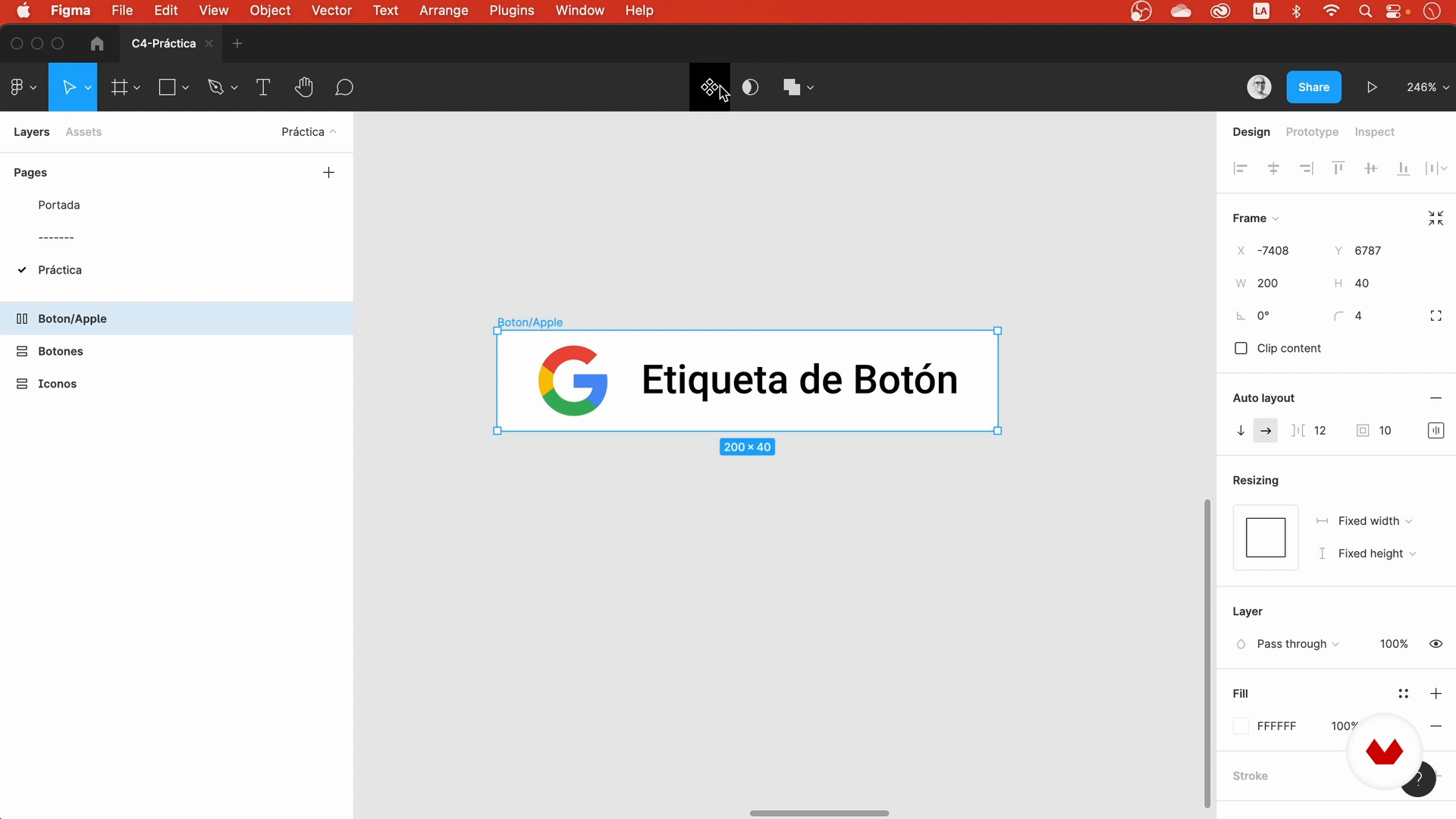1456x819 pixels.
Task: Select the Frame tool
Action: (119, 87)
